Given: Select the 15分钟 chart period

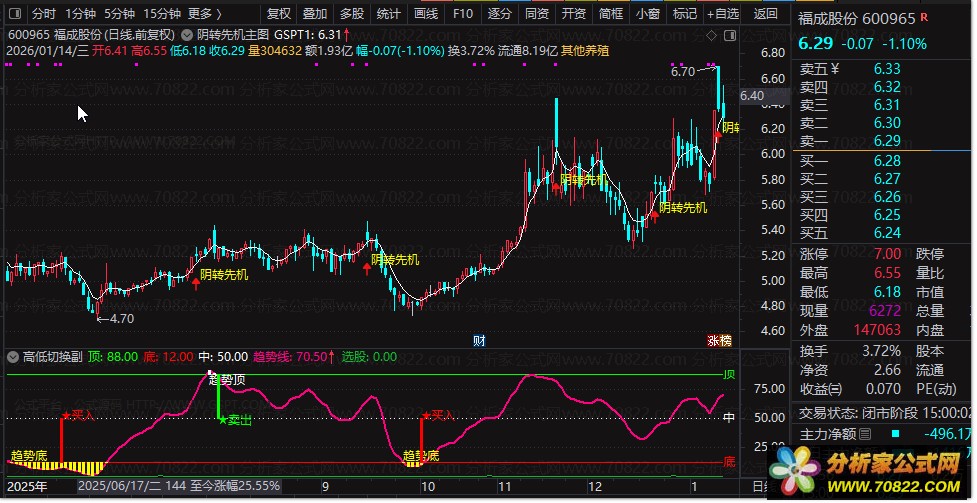Looking at the screenshot, I should click(x=161, y=13).
